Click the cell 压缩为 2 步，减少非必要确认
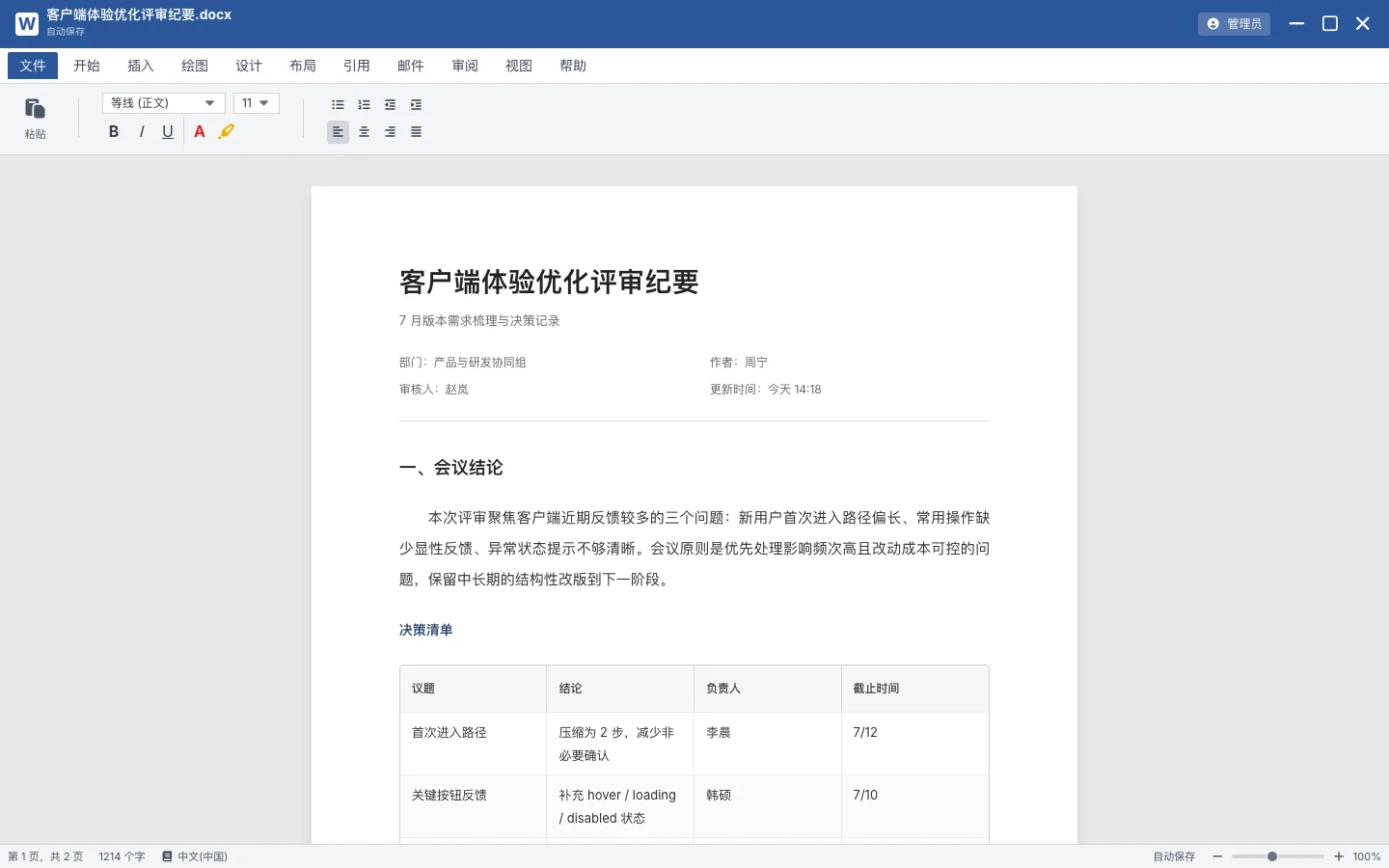Viewport: 1389px width, 868px height. 620,744
